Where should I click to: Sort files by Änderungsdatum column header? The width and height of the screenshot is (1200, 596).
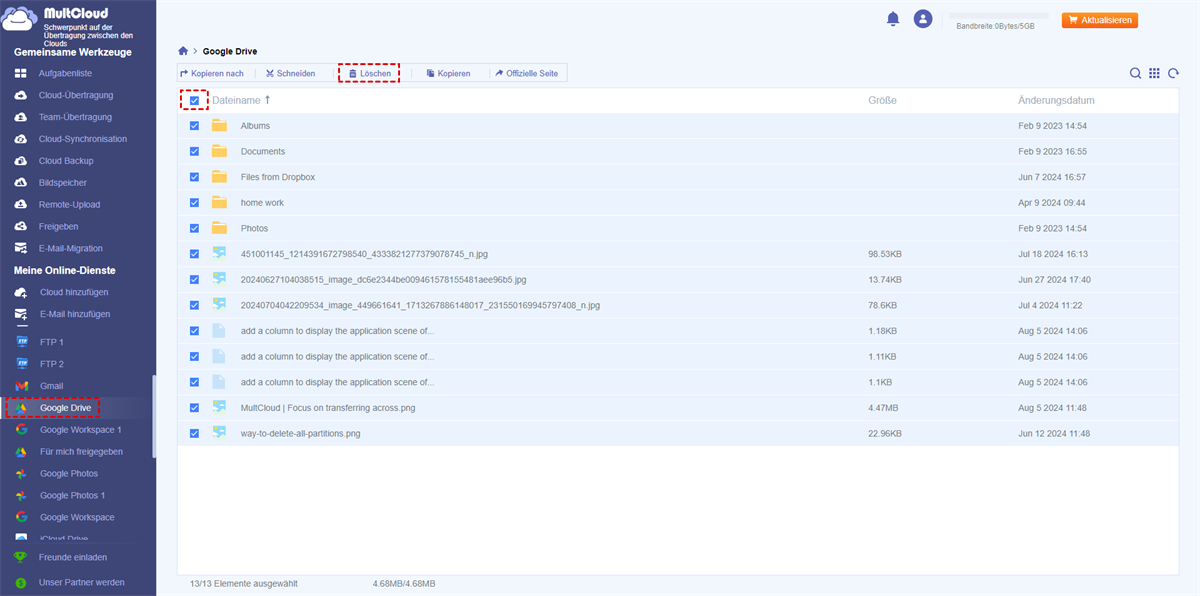pos(1055,100)
